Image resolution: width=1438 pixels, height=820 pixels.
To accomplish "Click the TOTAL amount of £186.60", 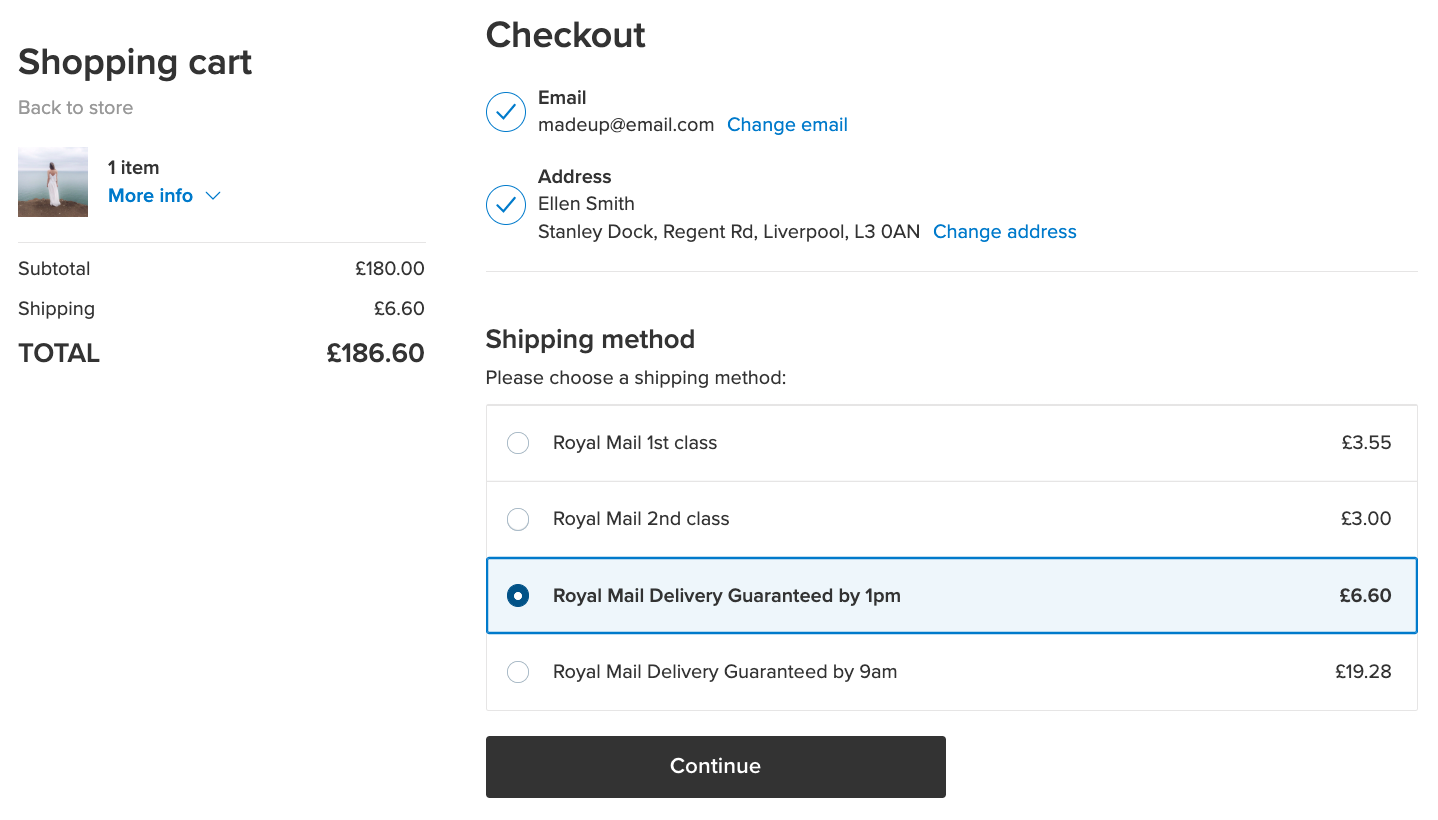I will (375, 353).
